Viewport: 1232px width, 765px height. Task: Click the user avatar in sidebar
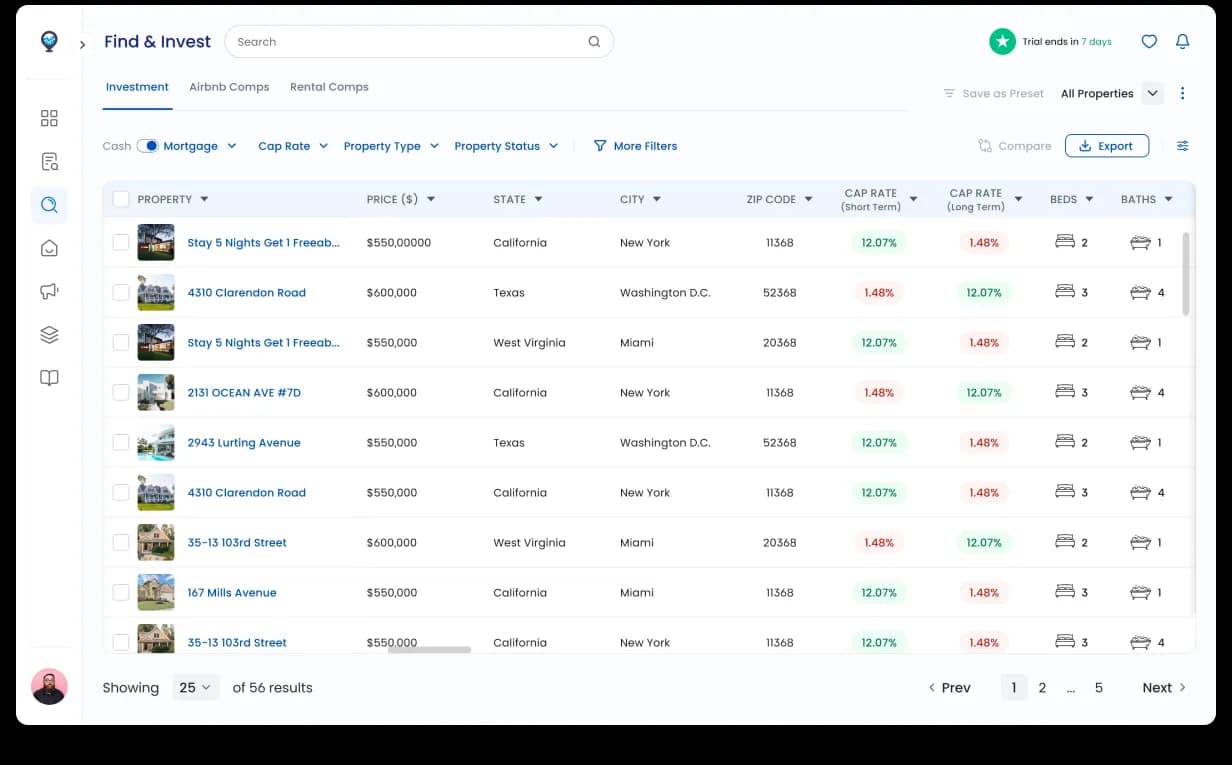click(49, 686)
